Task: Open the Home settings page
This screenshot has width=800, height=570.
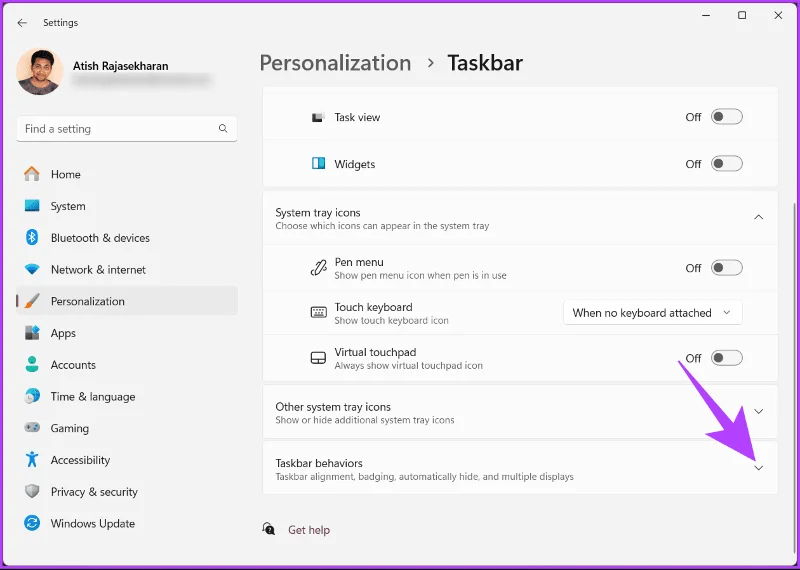Action: [127, 174]
